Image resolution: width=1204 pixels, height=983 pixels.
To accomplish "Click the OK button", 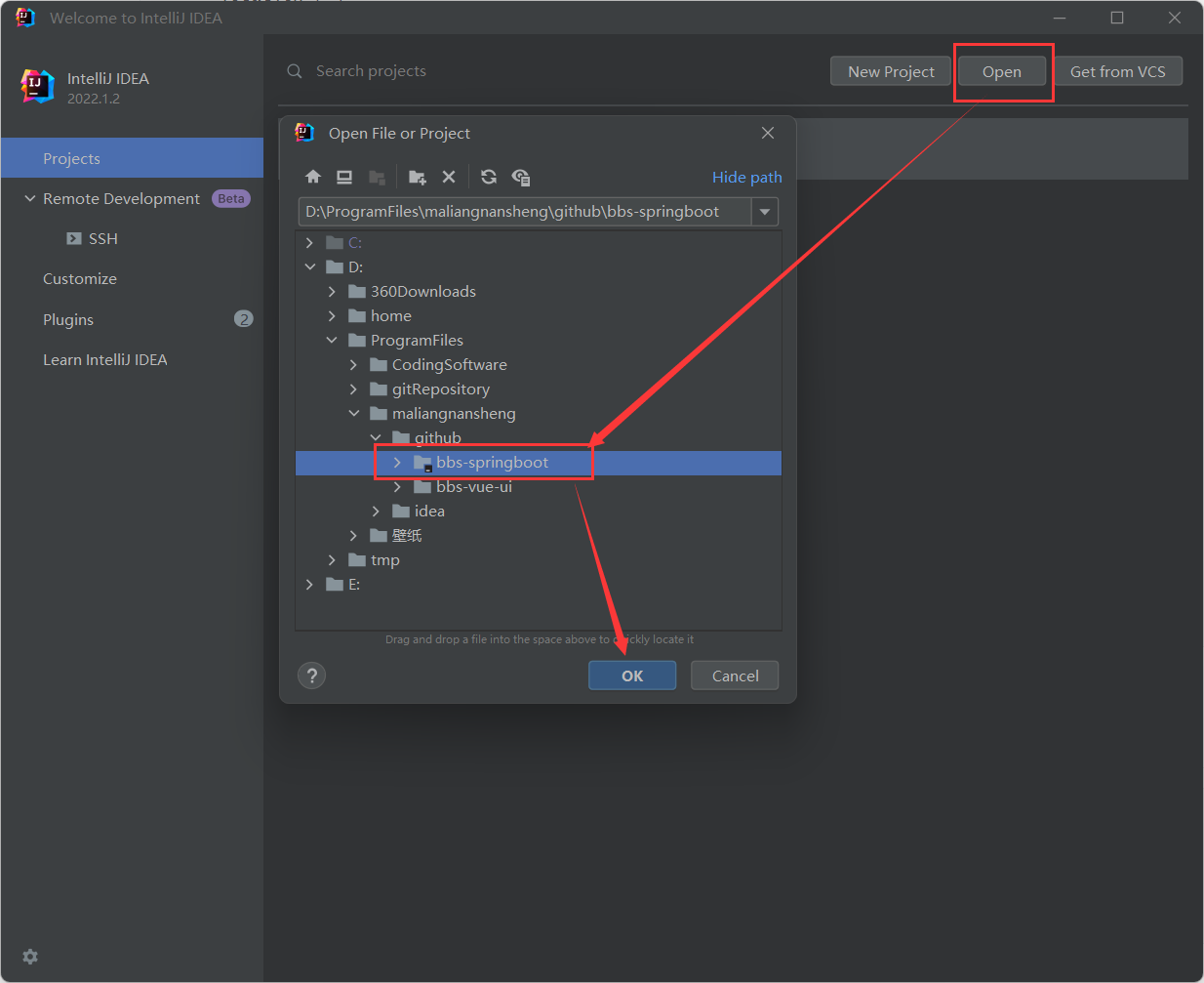I will (x=631, y=676).
